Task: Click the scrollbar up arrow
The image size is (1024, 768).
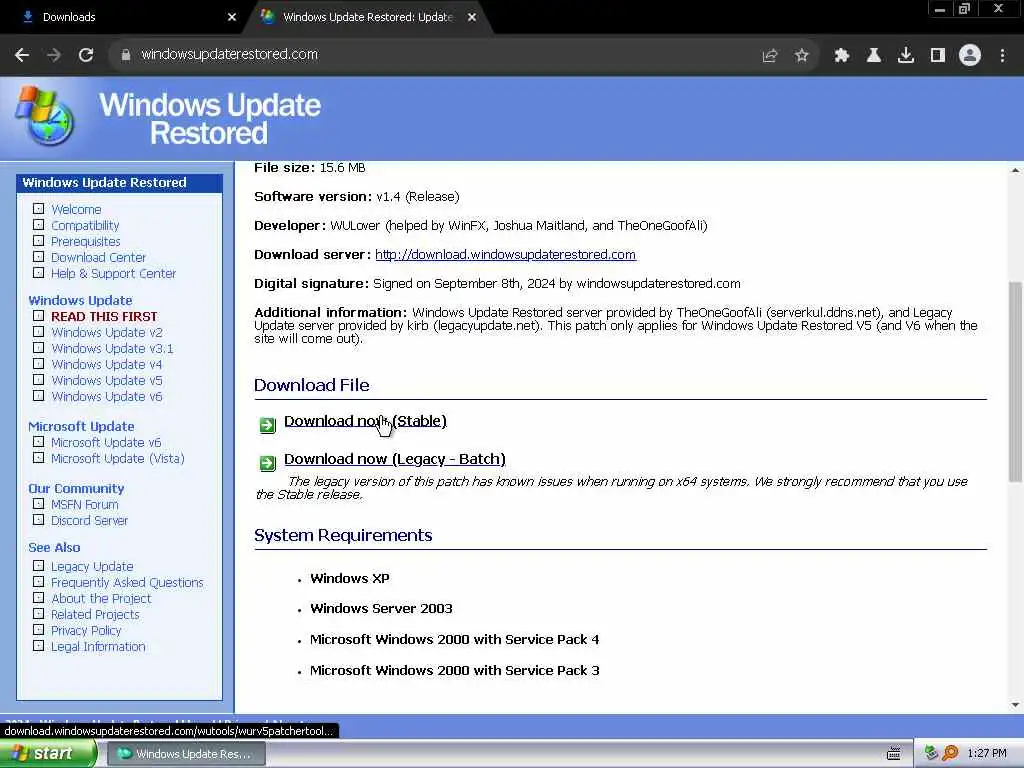Action: (x=1015, y=170)
